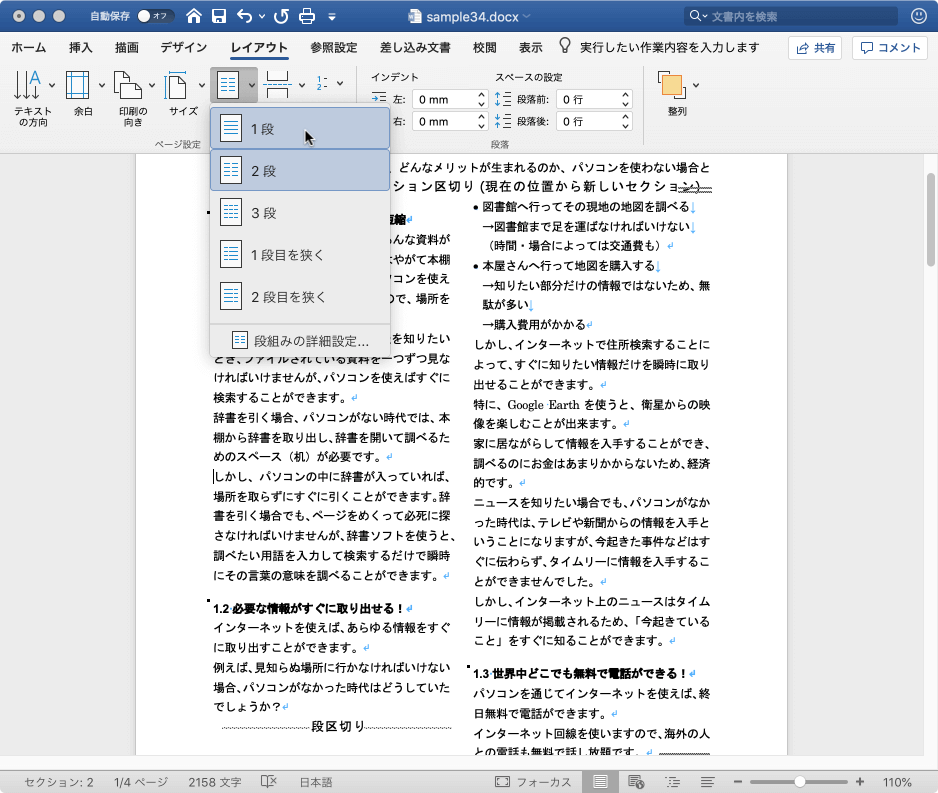Switch to outline view icon

click(x=672, y=782)
